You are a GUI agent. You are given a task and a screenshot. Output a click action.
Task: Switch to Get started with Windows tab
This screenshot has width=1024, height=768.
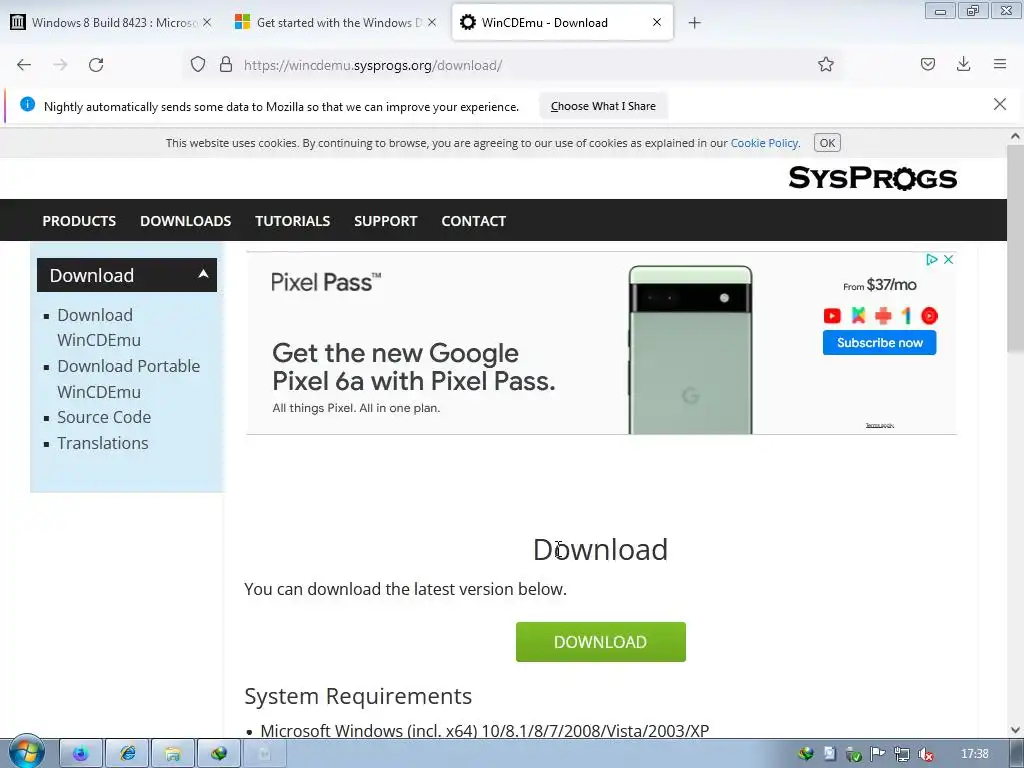[336, 22]
